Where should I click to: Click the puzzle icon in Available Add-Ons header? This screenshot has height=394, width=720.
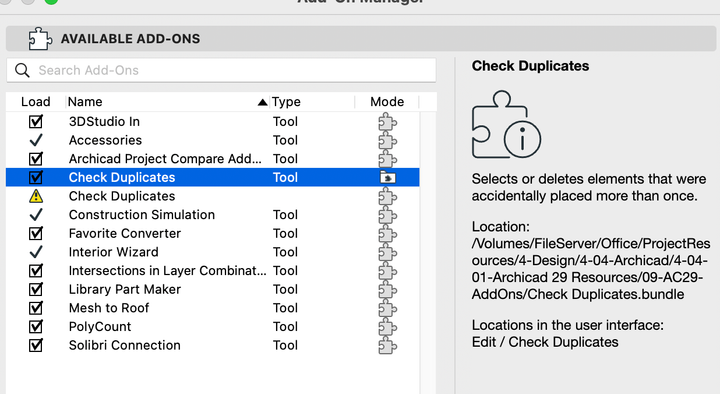point(39,39)
